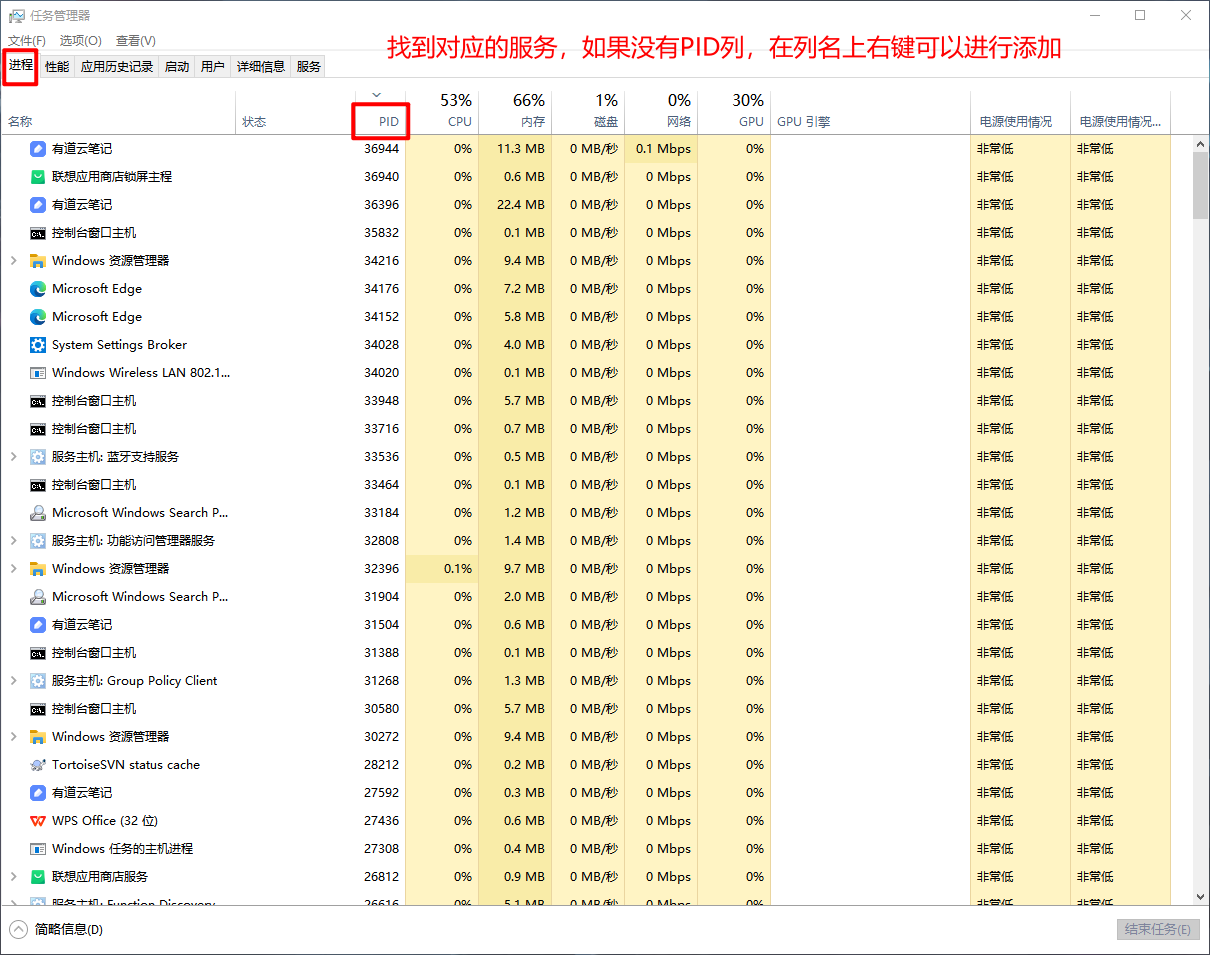Switch to the 服务 tab
1210x955 pixels.
tap(309, 66)
